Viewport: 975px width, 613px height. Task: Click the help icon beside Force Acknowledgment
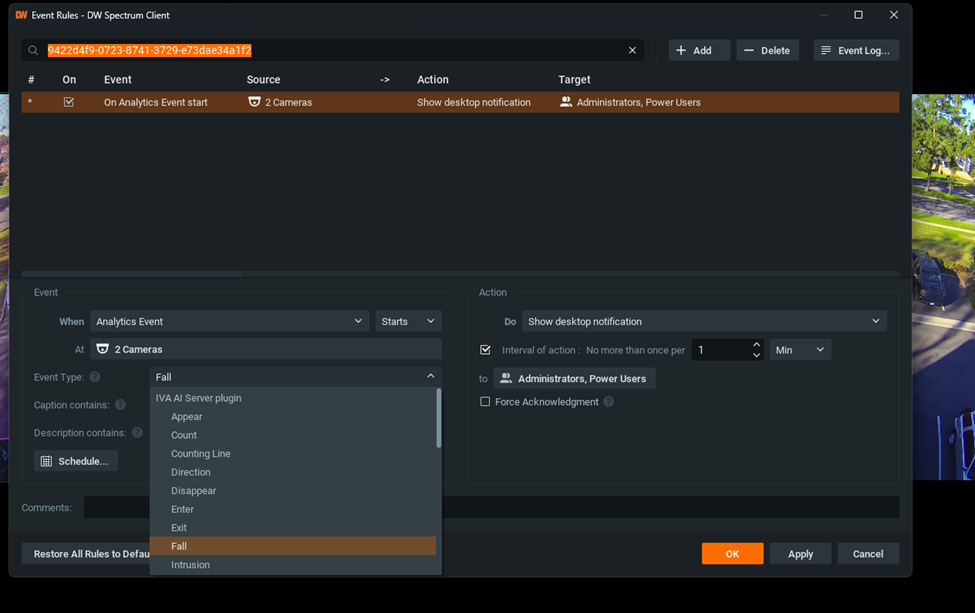pos(608,400)
